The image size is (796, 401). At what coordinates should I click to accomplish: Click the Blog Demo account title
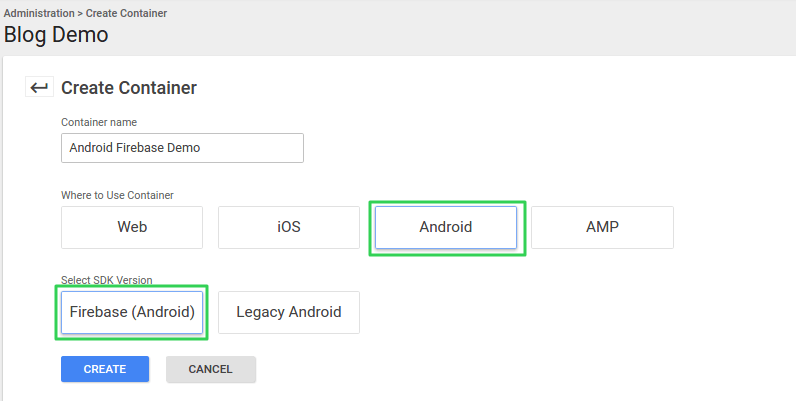point(56,35)
